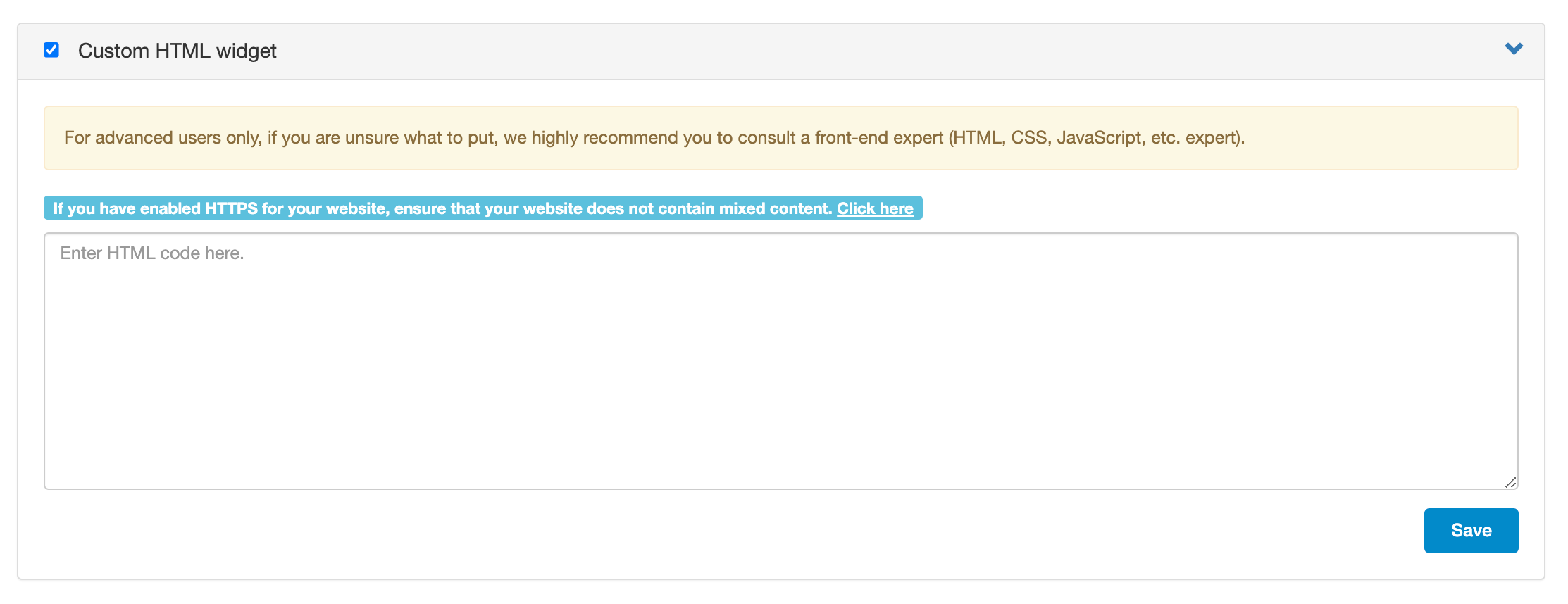This screenshot has width=1568, height=604.
Task: Focus the Enter HTML code textarea
Action: pyautogui.click(x=780, y=360)
